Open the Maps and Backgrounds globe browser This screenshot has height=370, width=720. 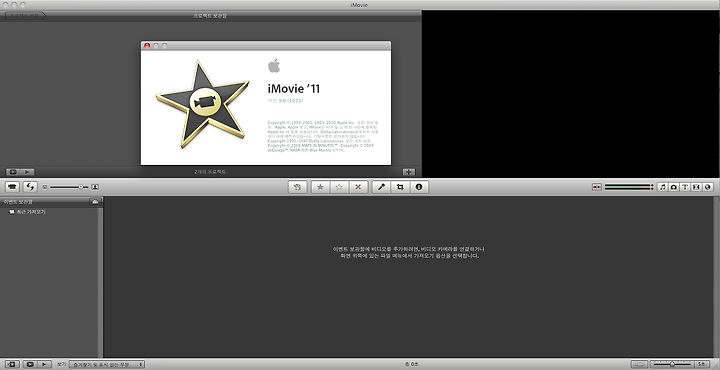click(708, 187)
